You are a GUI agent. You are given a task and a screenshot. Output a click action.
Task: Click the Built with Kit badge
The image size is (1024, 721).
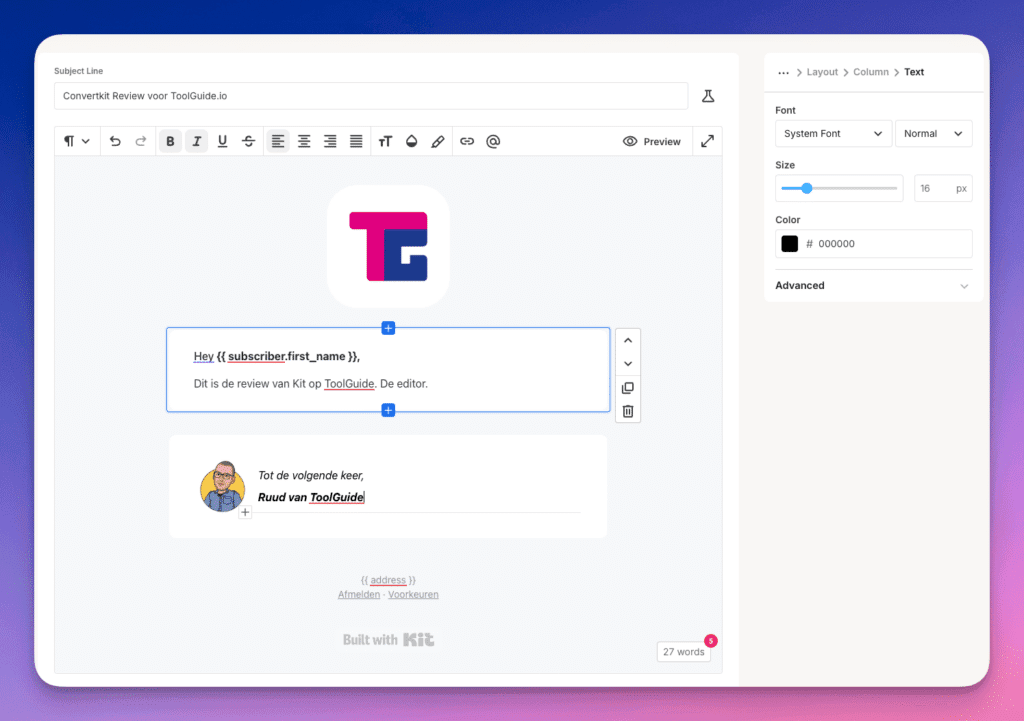pos(388,639)
